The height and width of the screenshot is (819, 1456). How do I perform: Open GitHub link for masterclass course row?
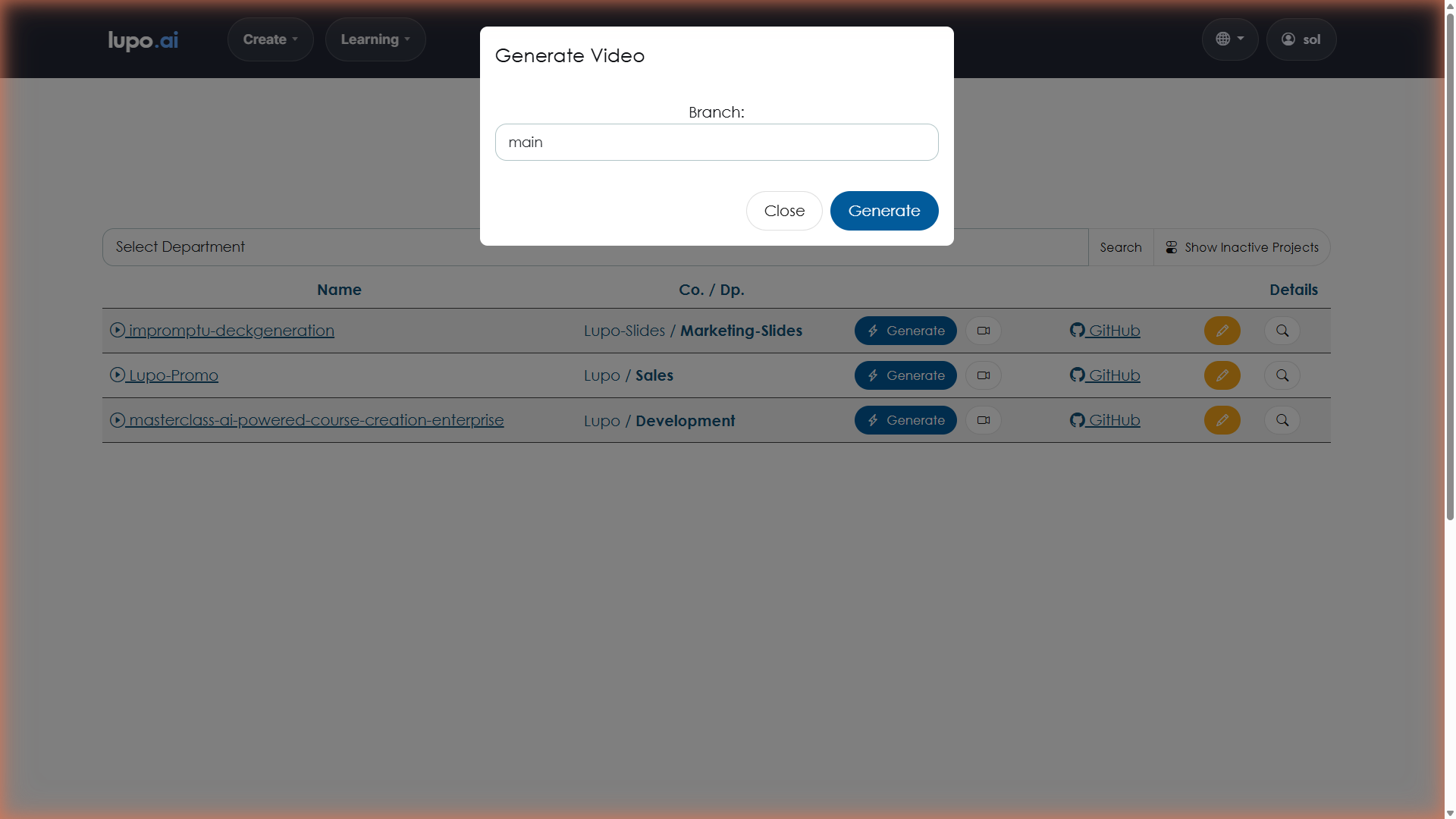(x=1105, y=420)
